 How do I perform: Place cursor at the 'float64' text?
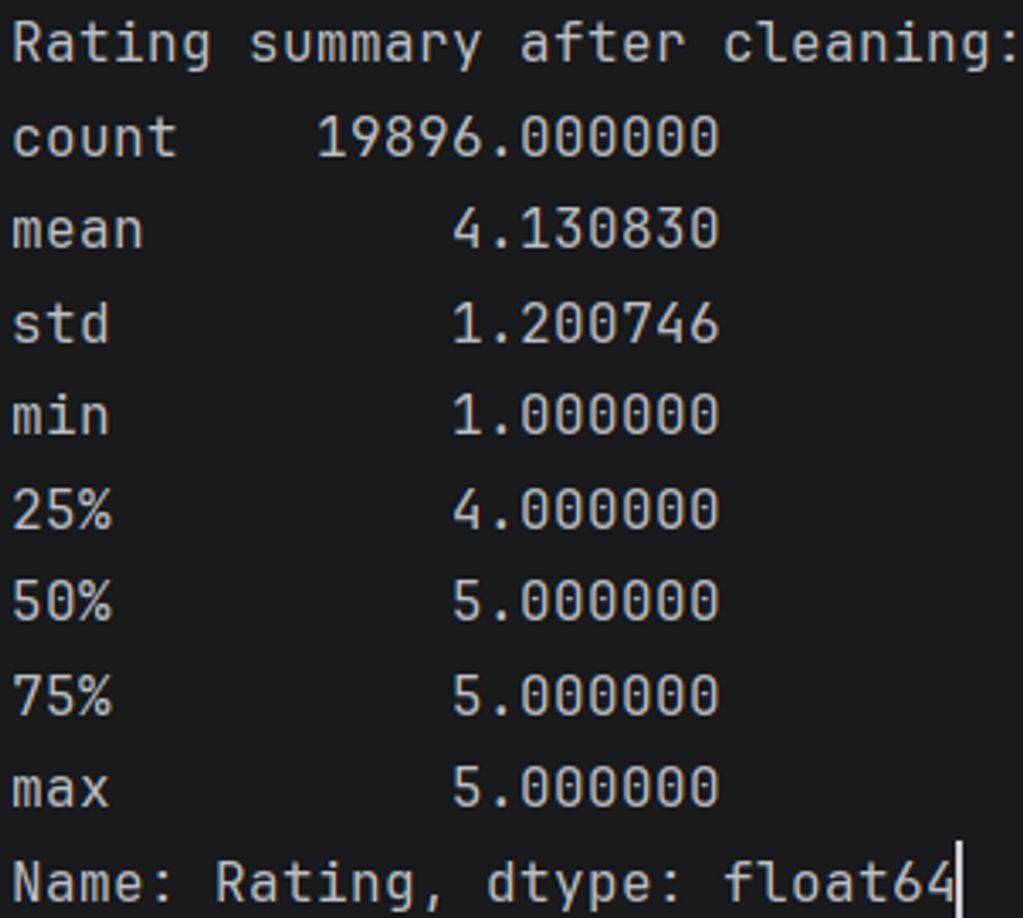click(x=838, y=883)
